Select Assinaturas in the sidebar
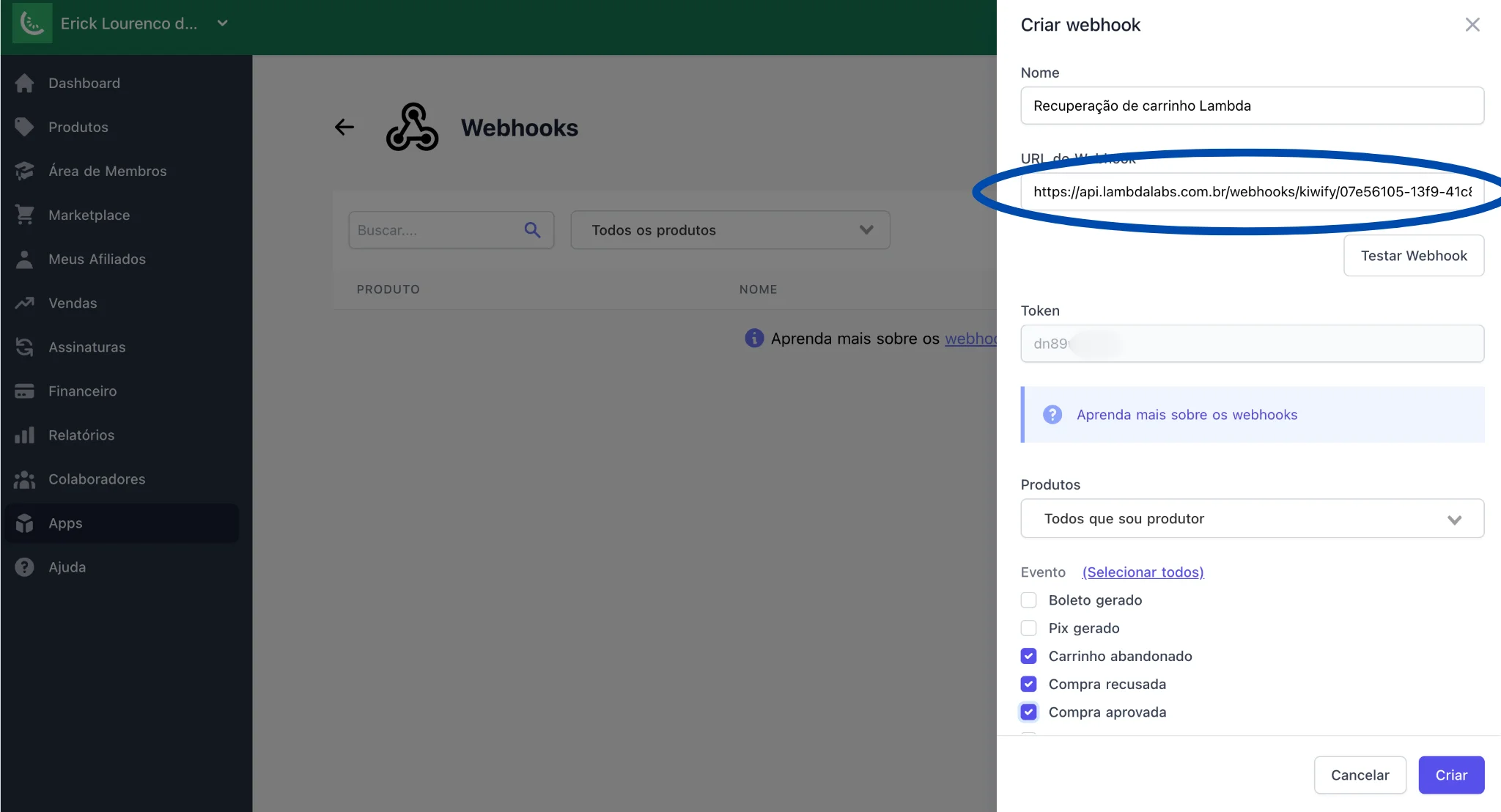 (86, 347)
